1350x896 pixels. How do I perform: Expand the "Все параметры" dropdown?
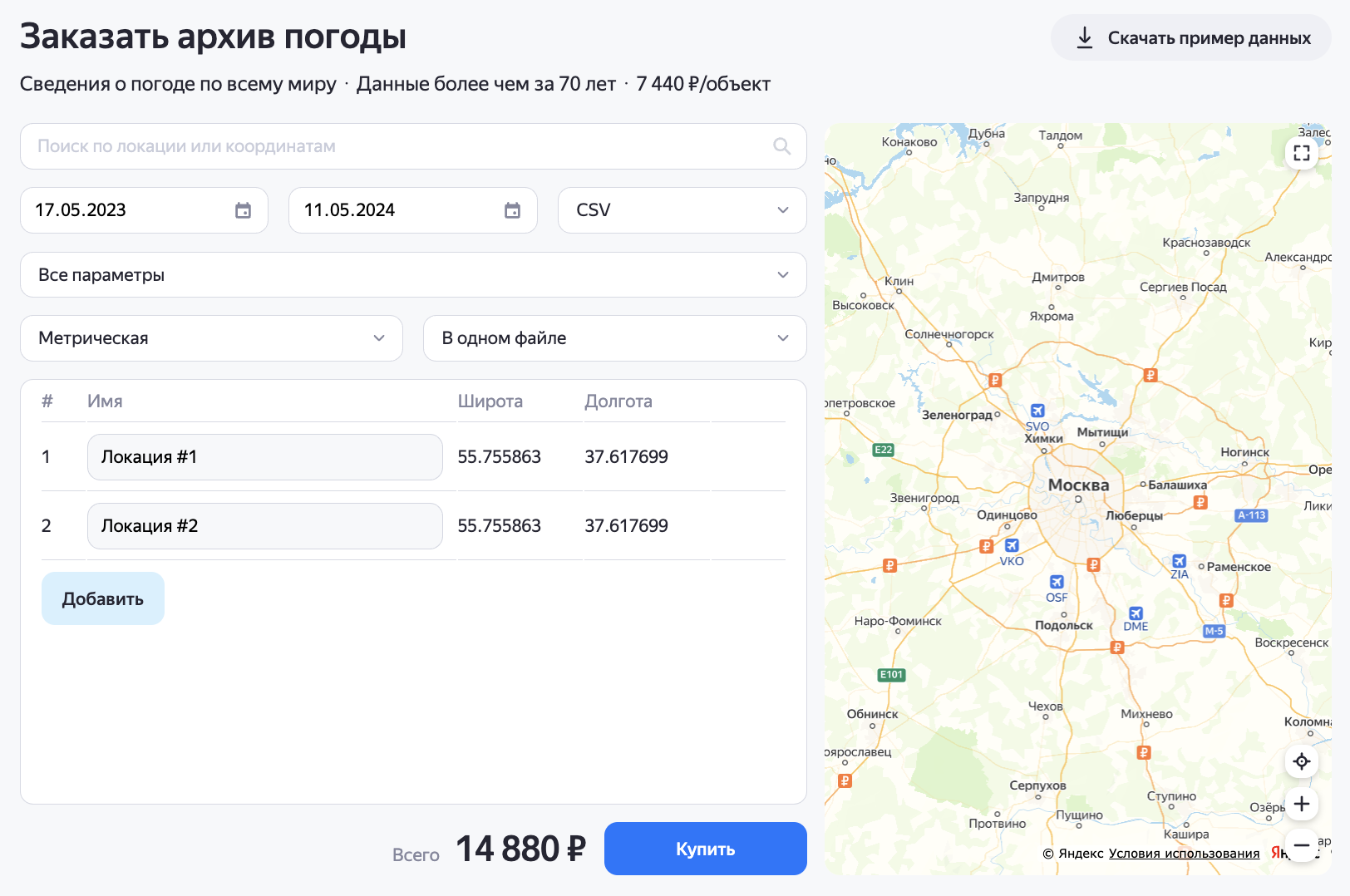tap(413, 275)
